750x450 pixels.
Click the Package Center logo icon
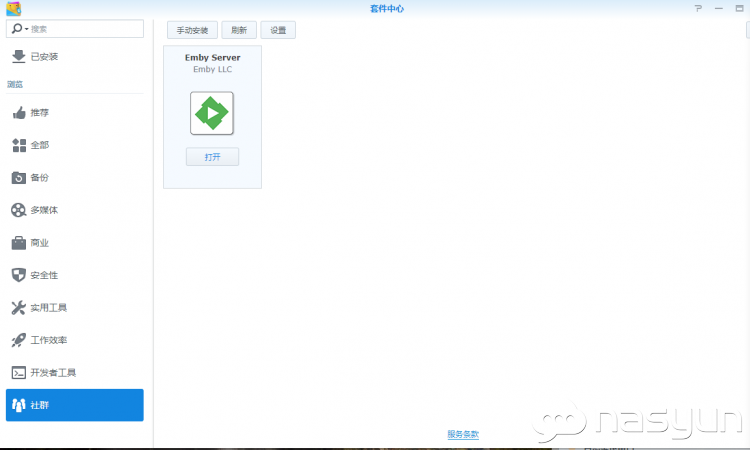[13, 9]
